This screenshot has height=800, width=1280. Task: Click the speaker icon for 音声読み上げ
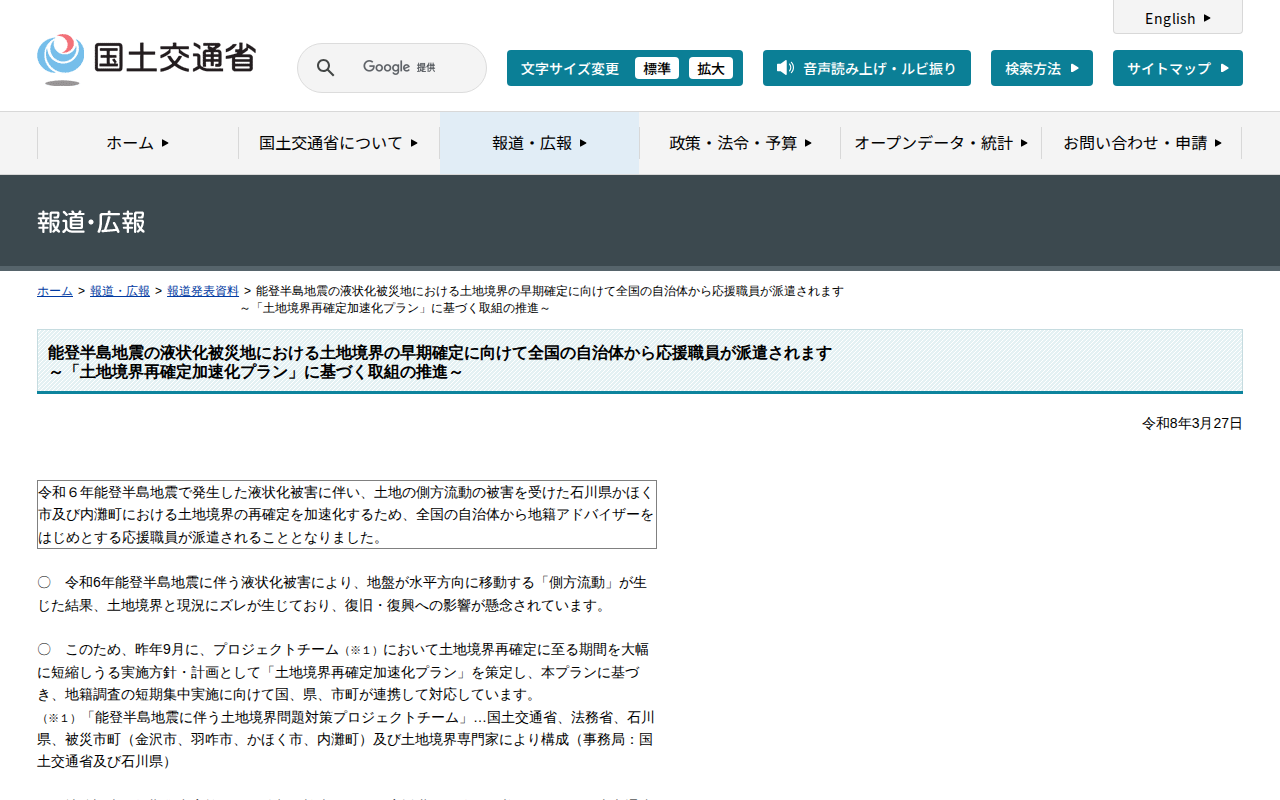(785, 68)
